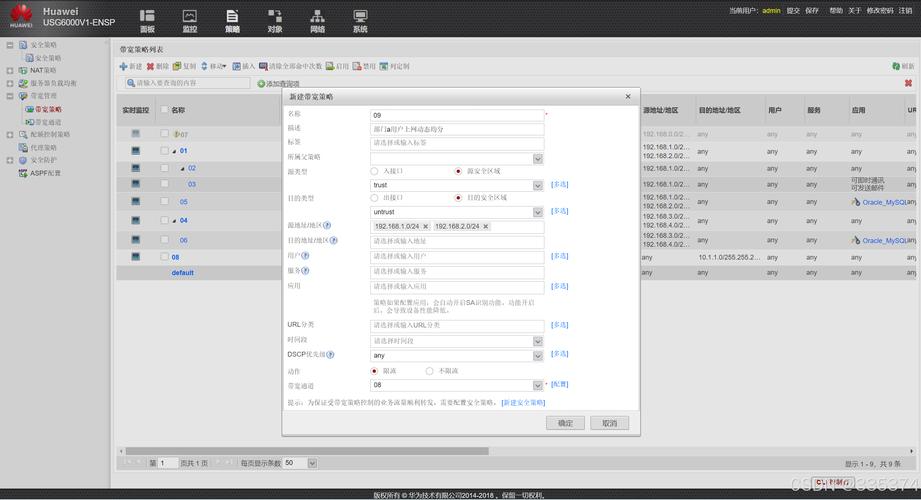
Task: Select the 不限流 action radio button
Action: pyautogui.click(x=429, y=371)
